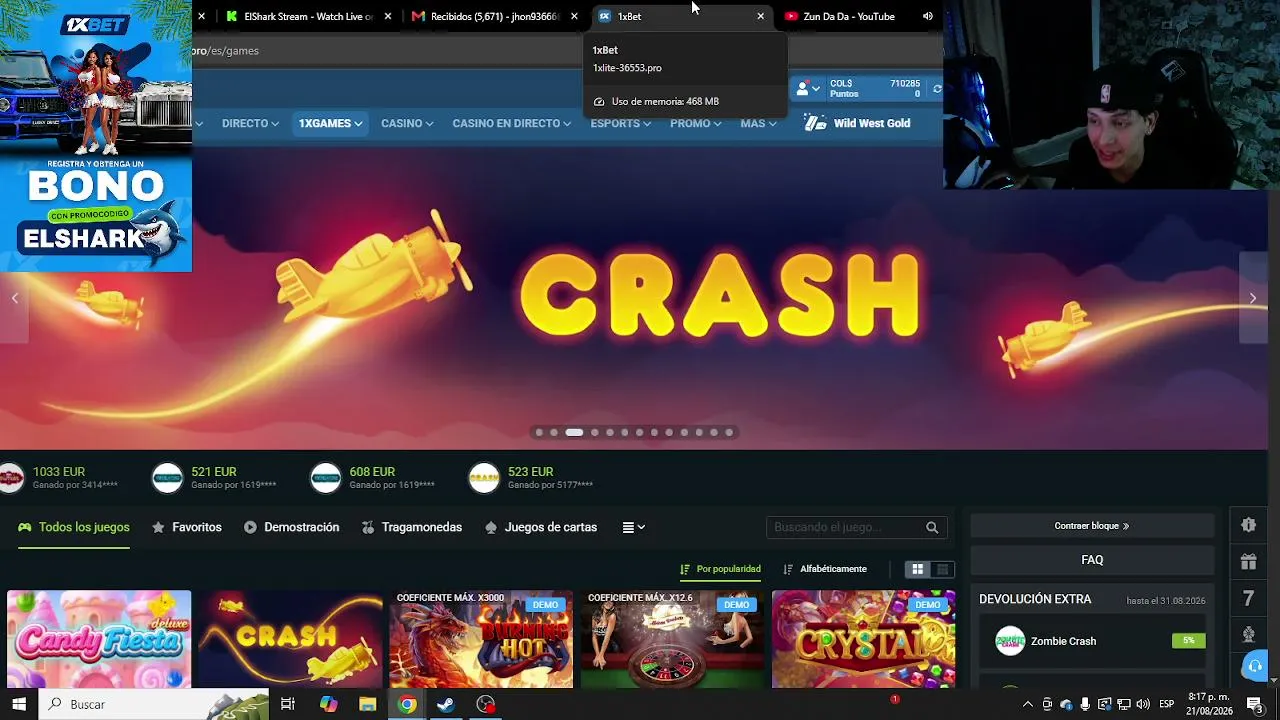
Task: Open the gift box sidebar icon
Action: pos(1248,562)
